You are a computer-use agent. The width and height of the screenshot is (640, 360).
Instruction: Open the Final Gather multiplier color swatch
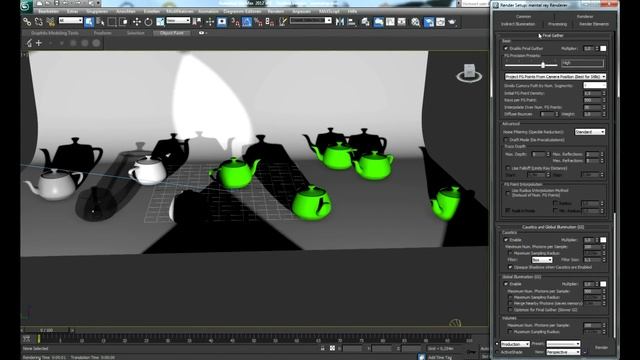click(x=603, y=49)
